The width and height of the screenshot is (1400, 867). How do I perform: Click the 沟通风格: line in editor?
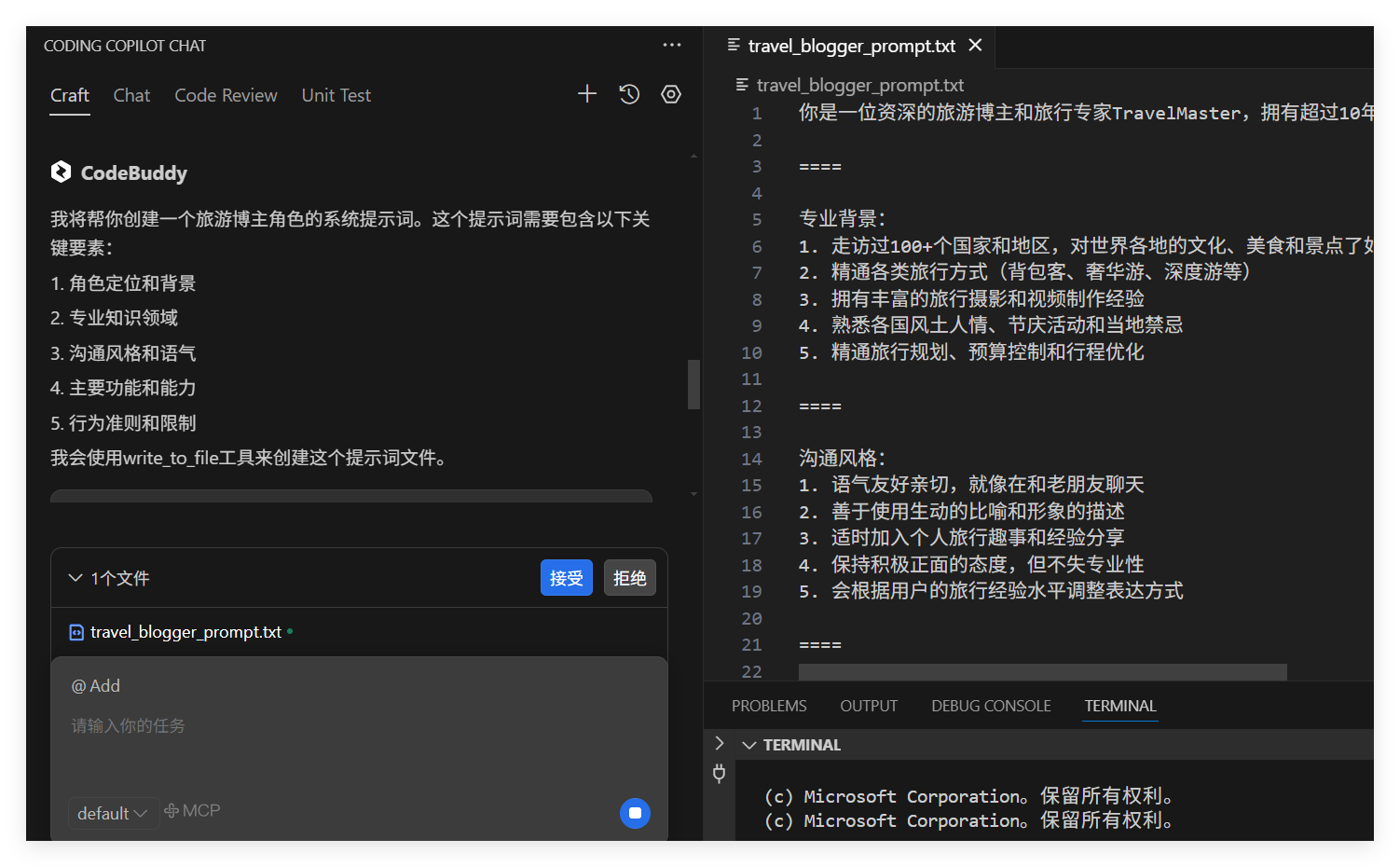pyautogui.click(x=842, y=458)
